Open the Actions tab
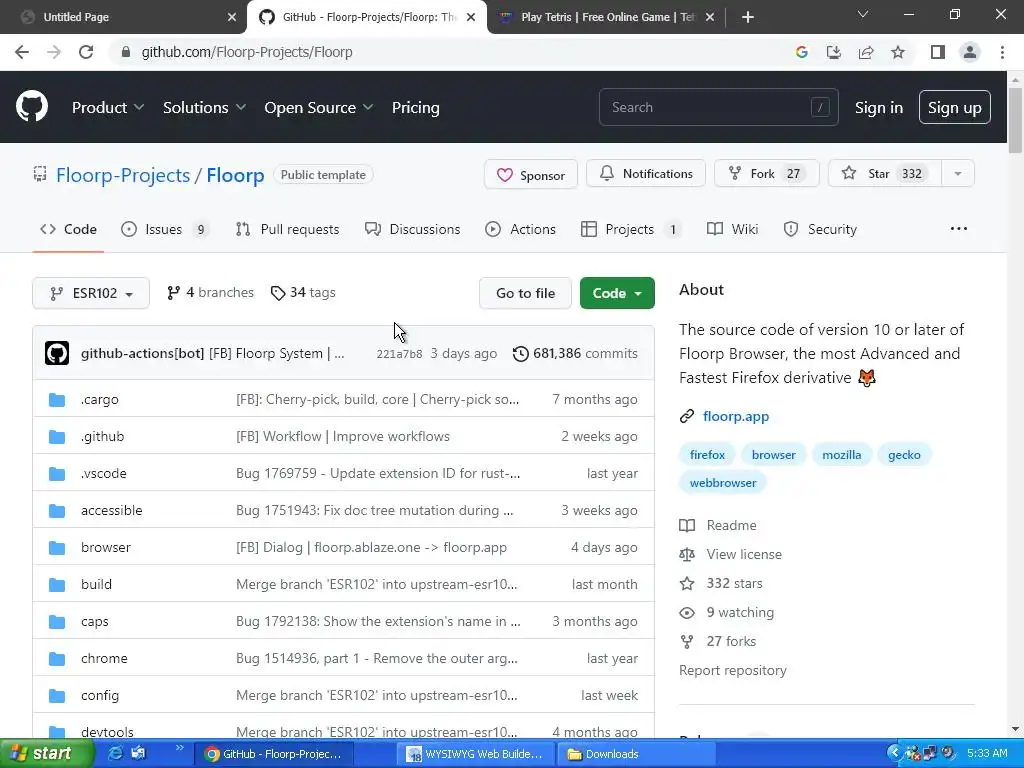 520,229
